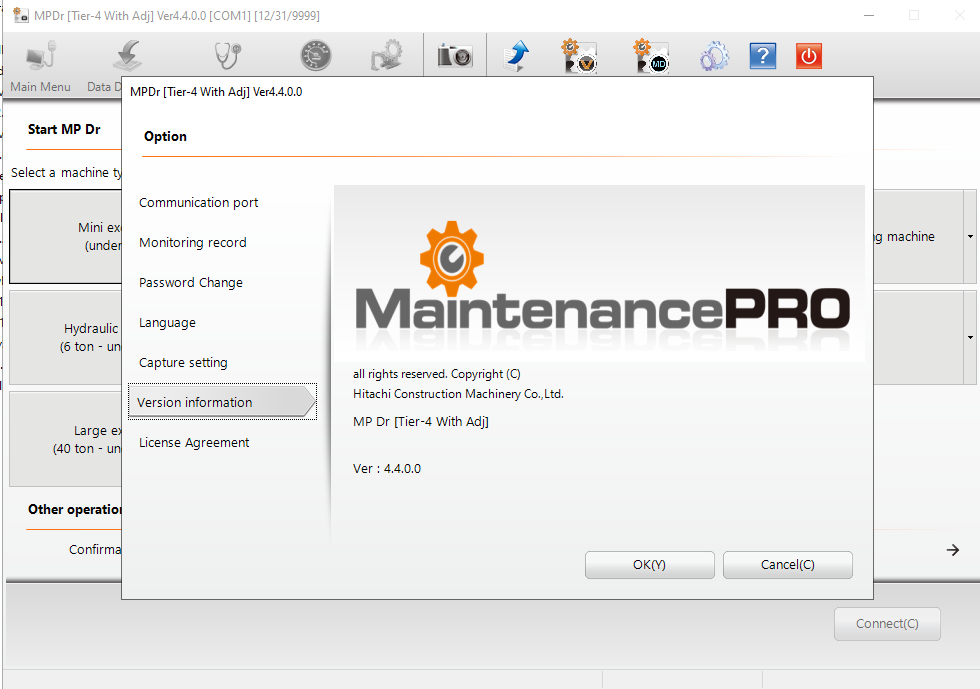Screen dimensions: 980x689
Task: Open the Language settings entry
Action: click(x=167, y=322)
